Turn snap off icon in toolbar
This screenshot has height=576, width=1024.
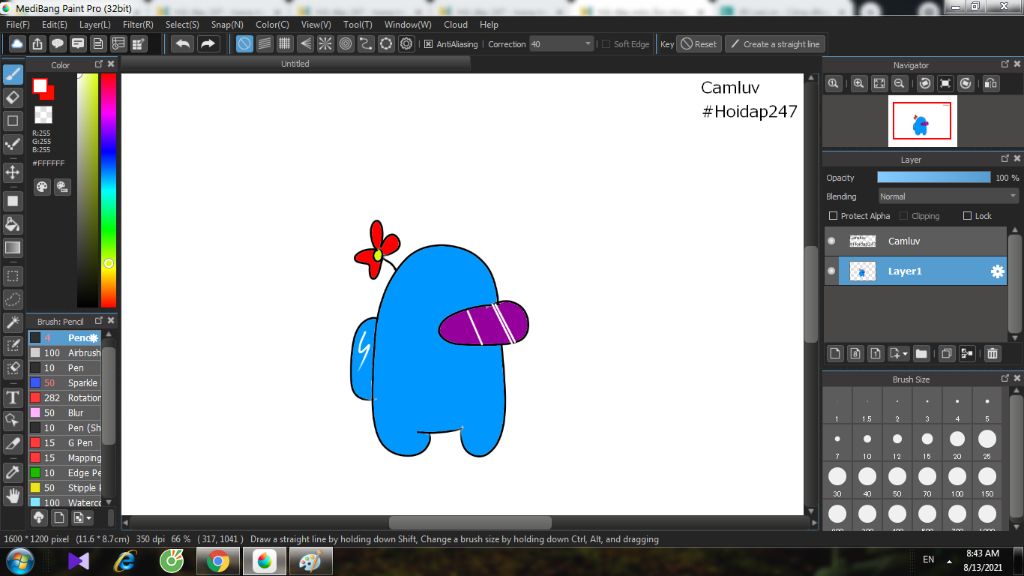244,44
